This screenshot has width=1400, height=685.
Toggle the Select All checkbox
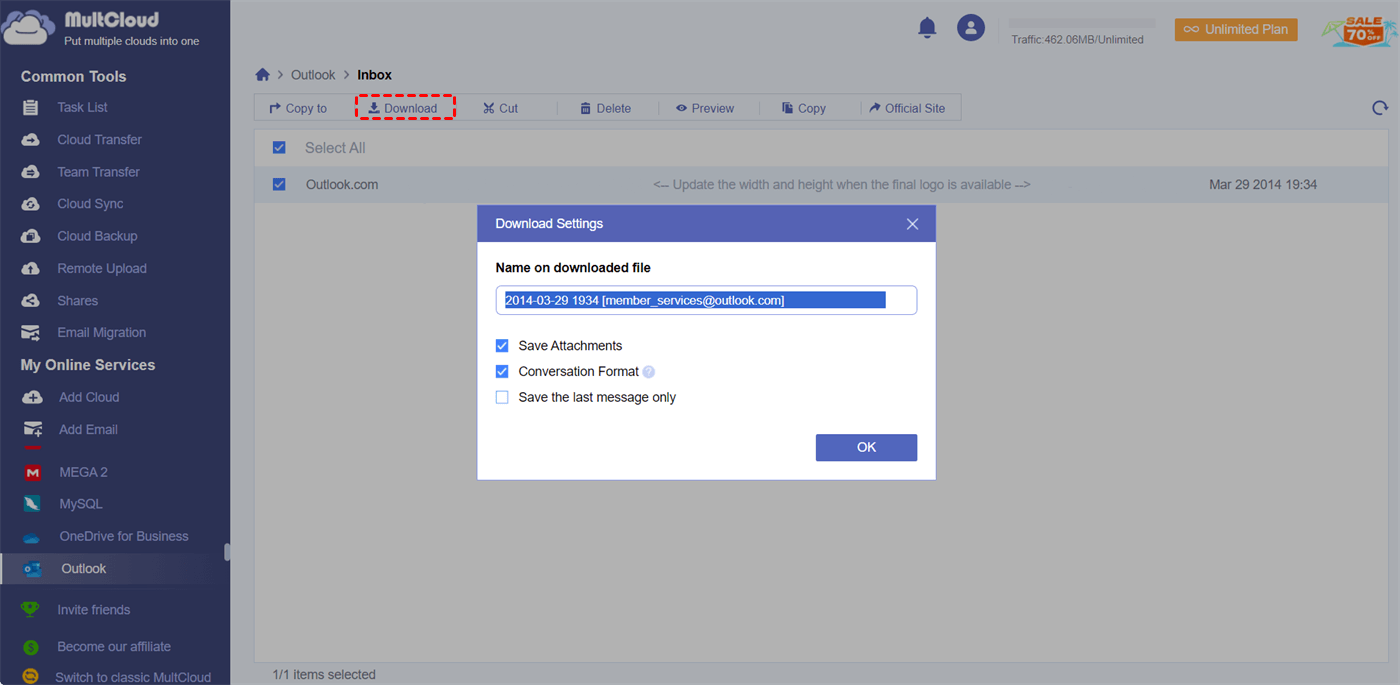click(279, 148)
